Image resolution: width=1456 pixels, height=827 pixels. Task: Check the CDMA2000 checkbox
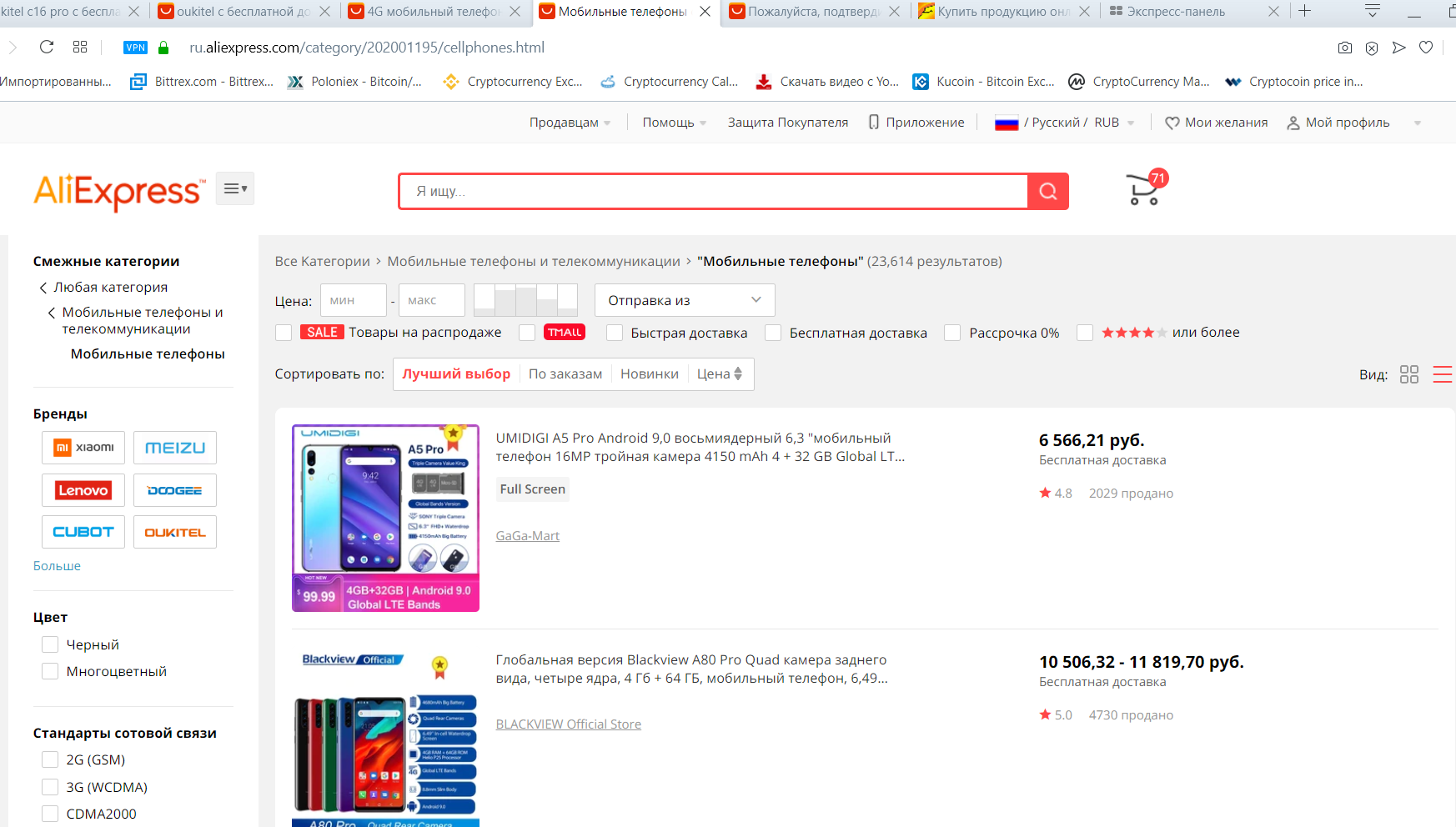click(50, 814)
